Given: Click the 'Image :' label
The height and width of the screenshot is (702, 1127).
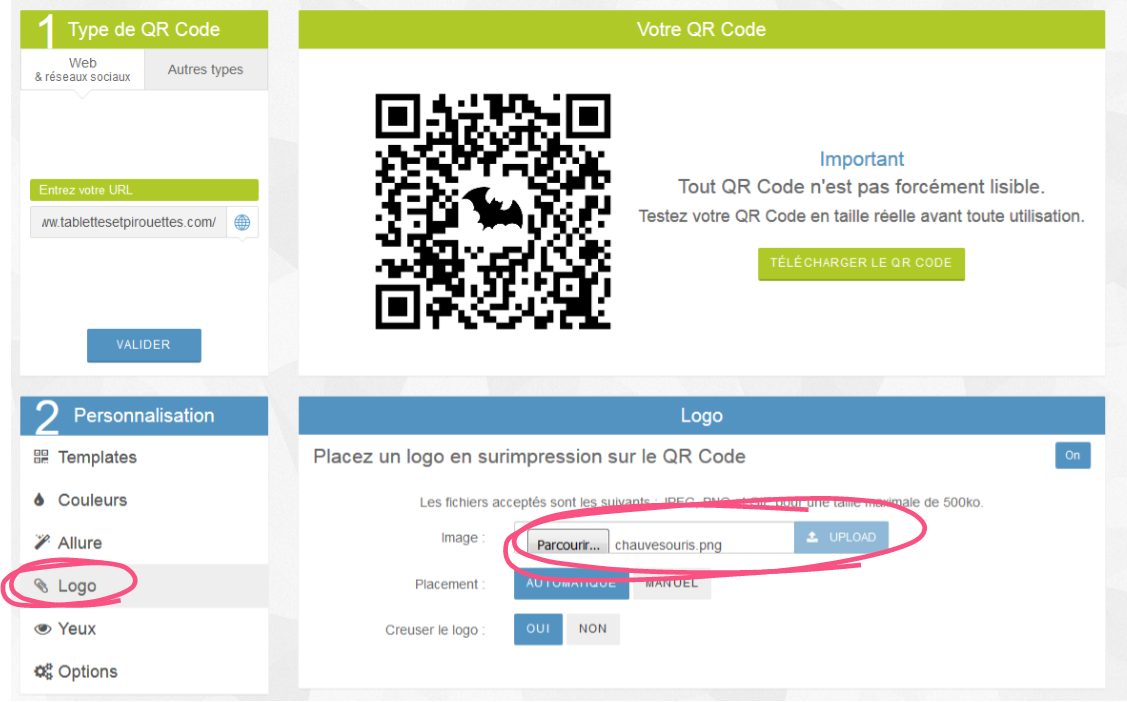Looking at the screenshot, I should pos(463,537).
